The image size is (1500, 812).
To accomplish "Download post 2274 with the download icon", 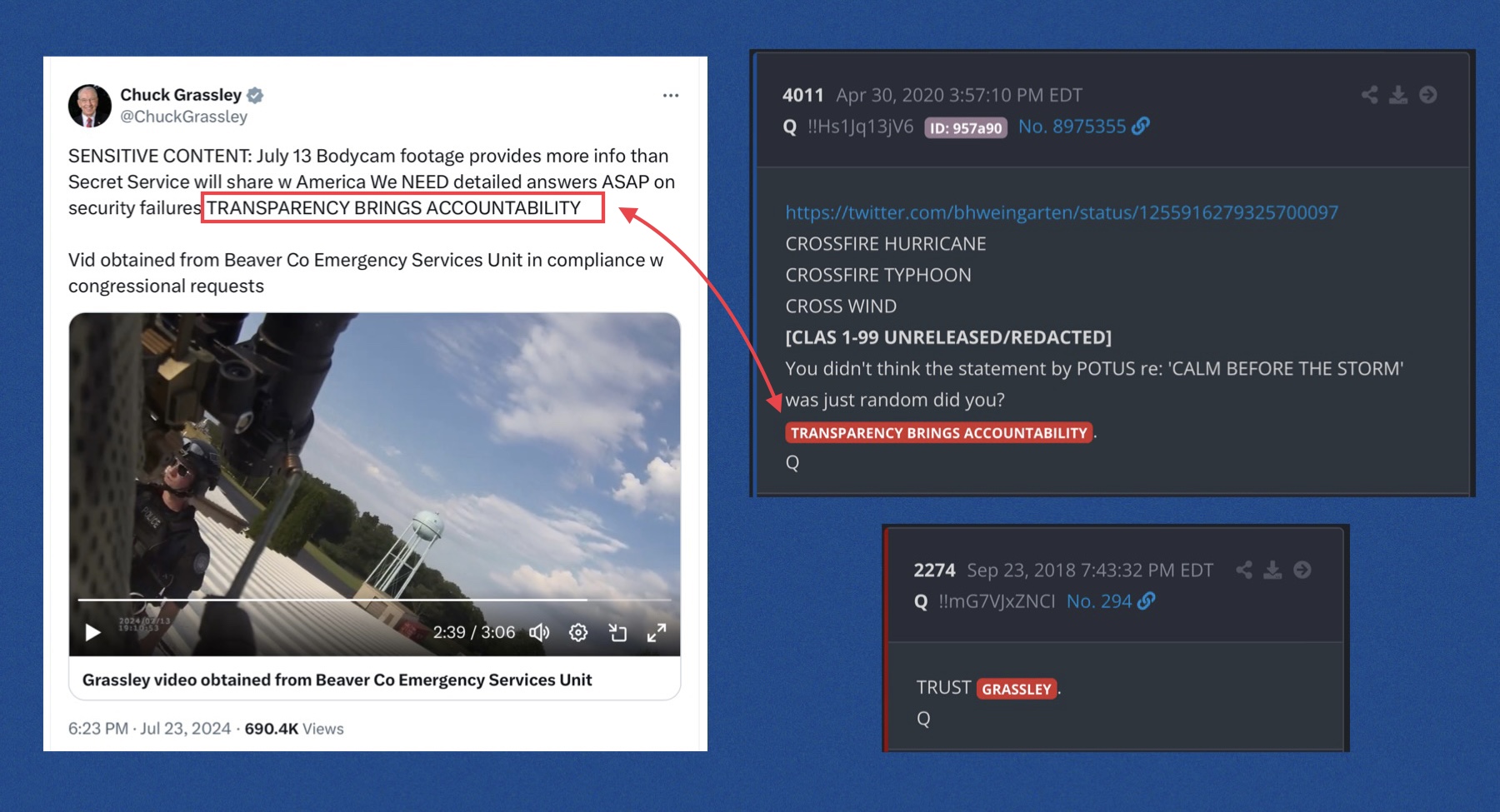I will tap(1272, 570).
